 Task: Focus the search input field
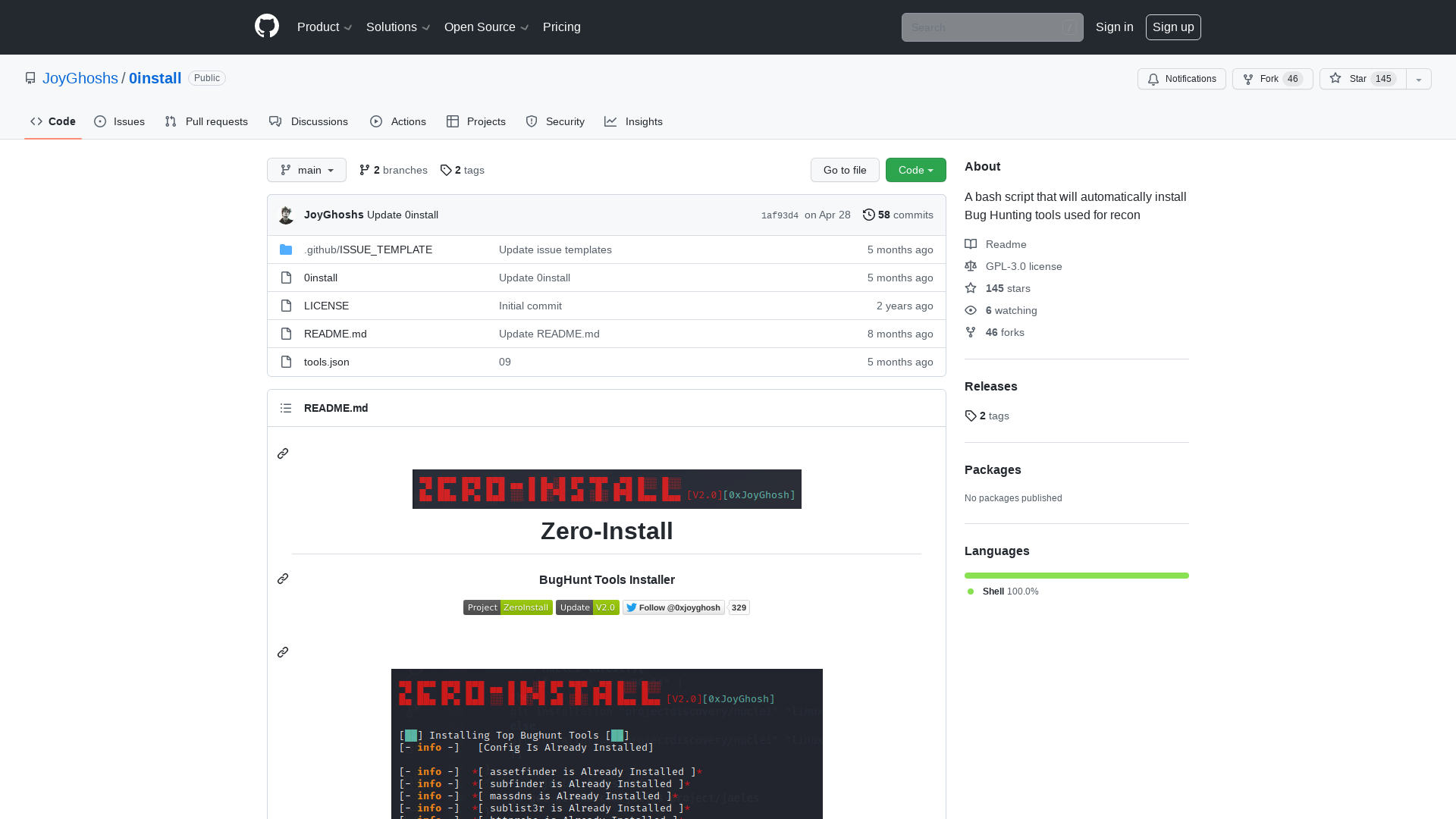pyautogui.click(x=992, y=27)
